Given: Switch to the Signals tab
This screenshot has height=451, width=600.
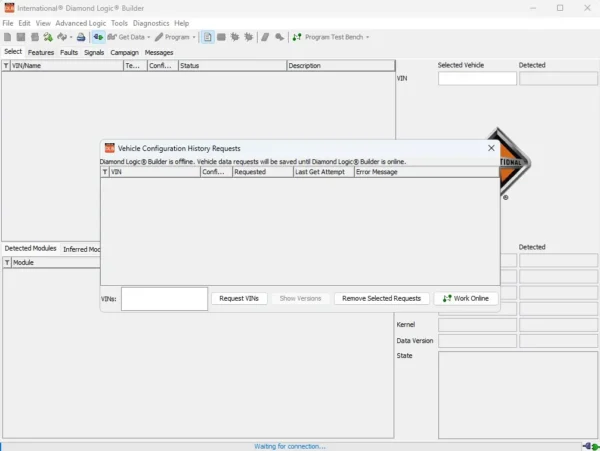Looking at the screenshot, I should [94, 52].
